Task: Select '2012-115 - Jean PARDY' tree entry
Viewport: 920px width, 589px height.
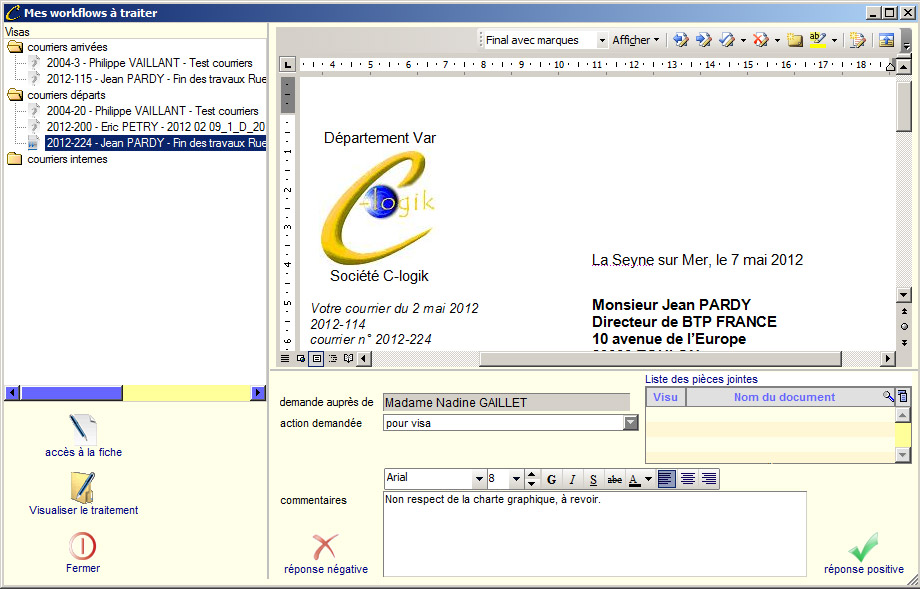Action: coord(155,79)
